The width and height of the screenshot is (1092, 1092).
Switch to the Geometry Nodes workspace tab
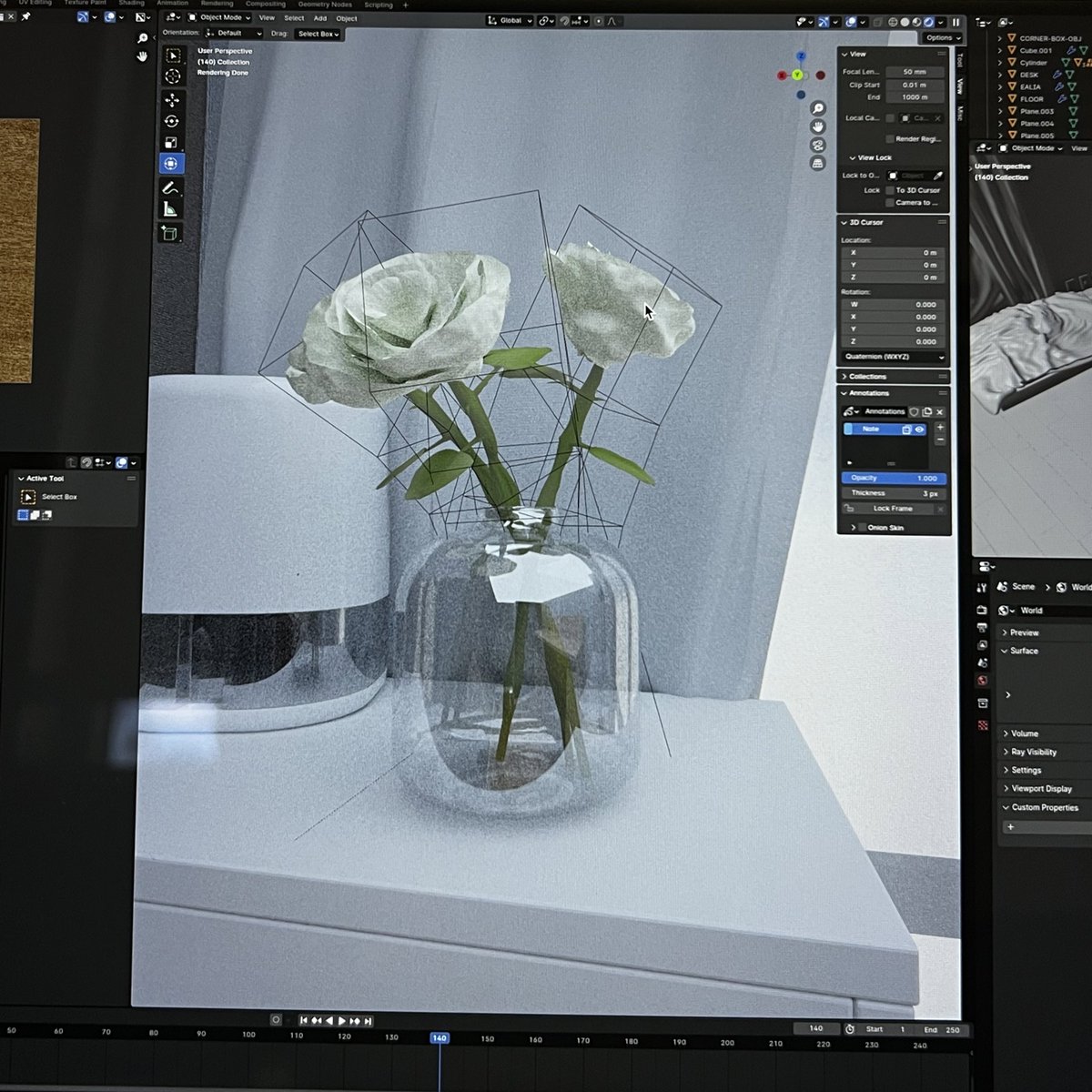(325, 5)
